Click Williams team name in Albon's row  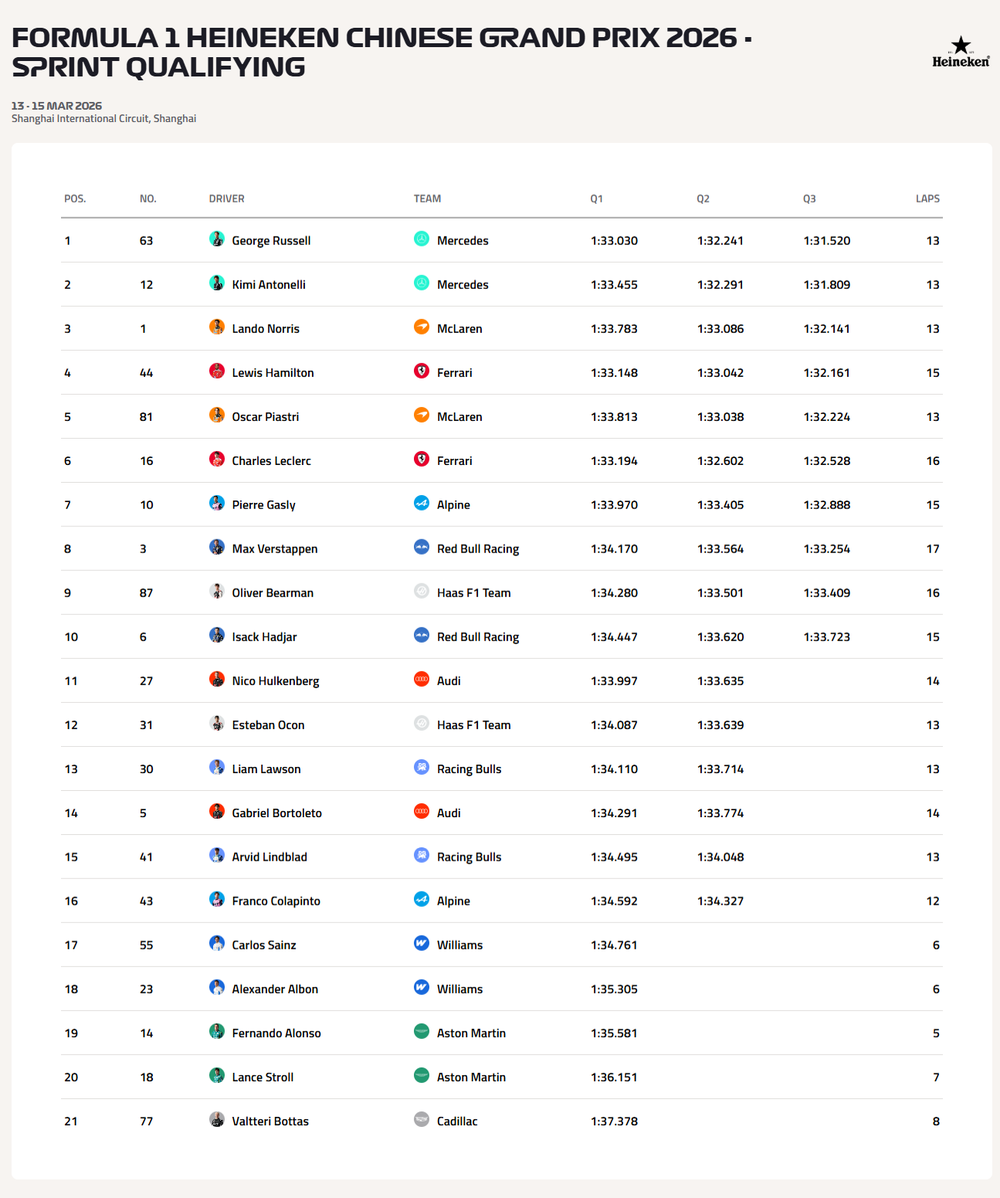460,989
